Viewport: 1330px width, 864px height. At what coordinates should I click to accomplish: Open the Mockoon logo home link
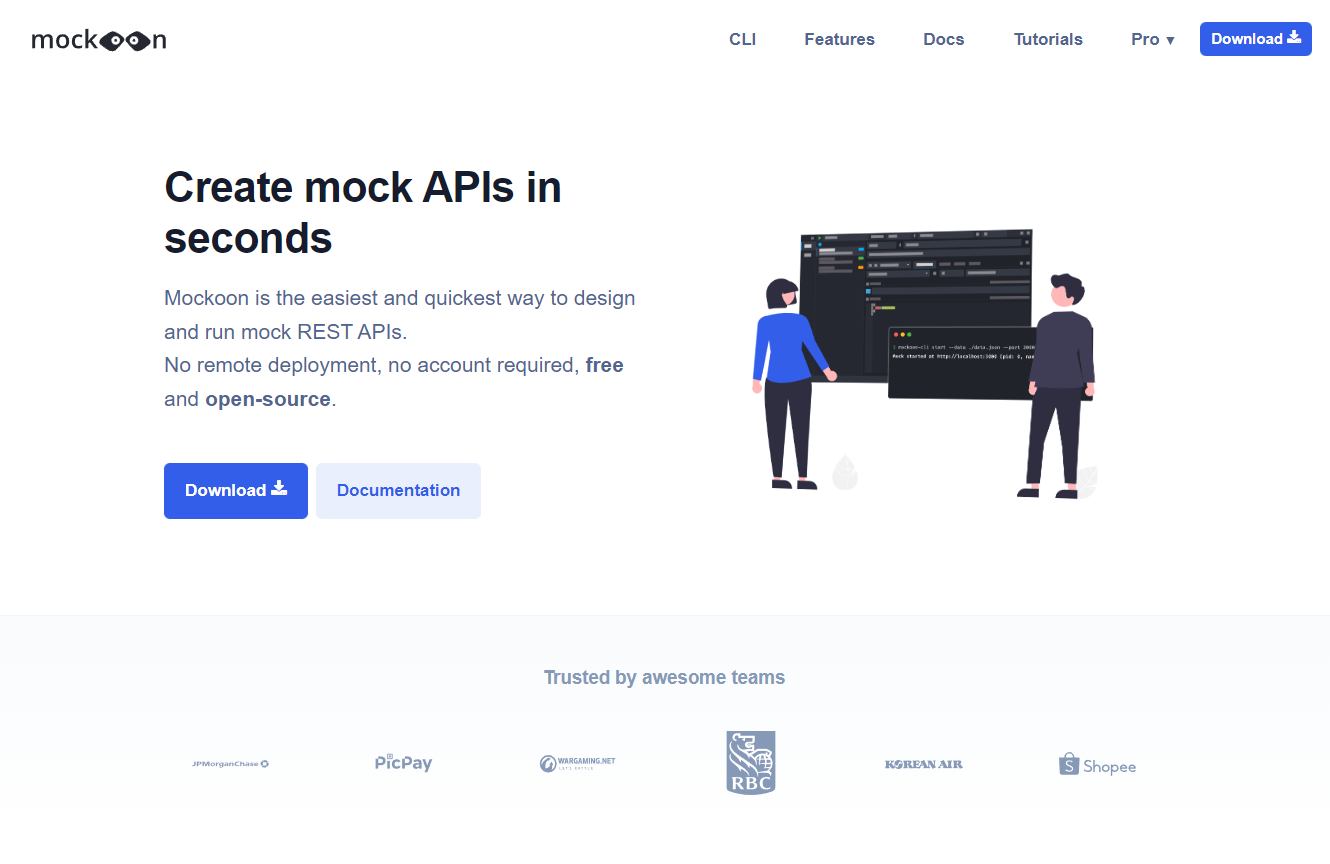[x=99, y=40]
